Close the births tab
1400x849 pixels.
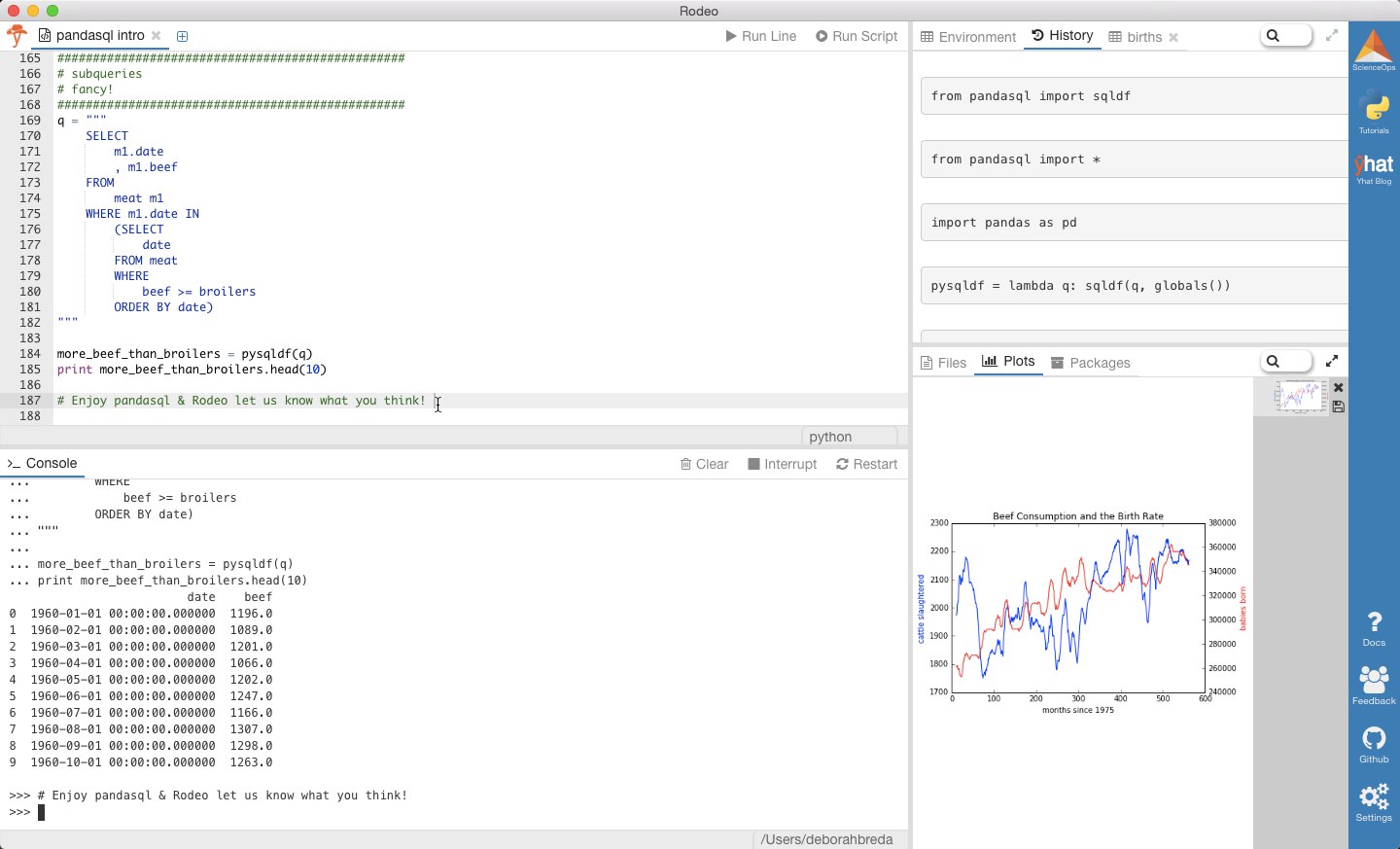(1173, 37)
